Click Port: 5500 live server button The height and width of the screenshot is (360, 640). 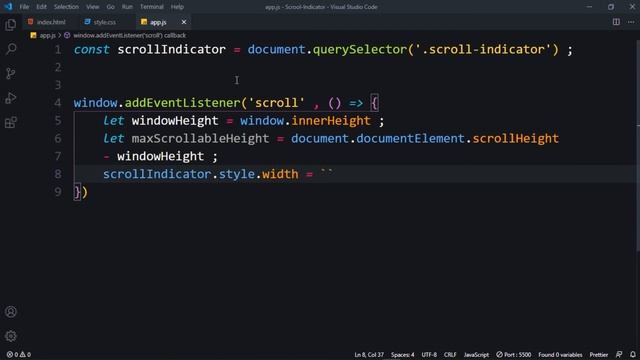(513, 355)
